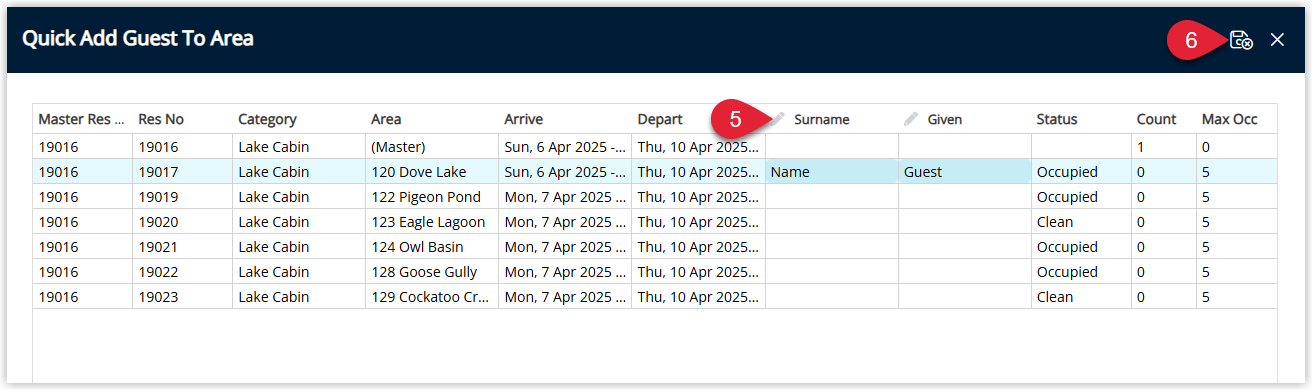Screen dimensions: 1313x391
Task: Click Given cell in 128 Goose Gully row
Action: pyautogui.click(x=965, y=272)
